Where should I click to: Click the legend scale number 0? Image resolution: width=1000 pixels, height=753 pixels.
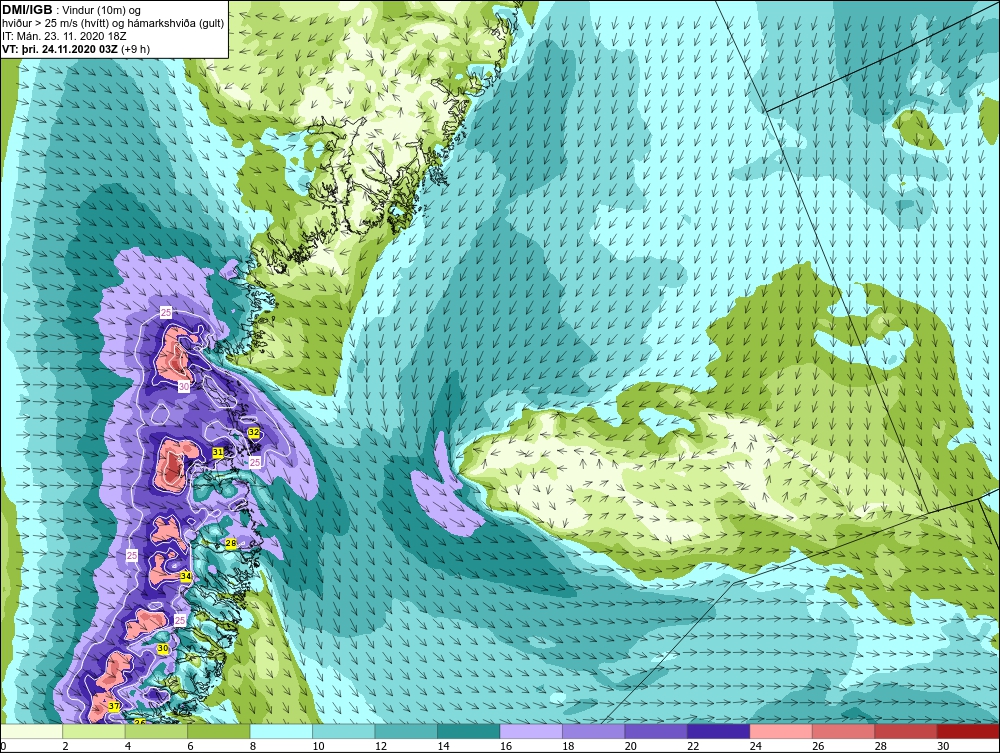(x=3, y=746)
